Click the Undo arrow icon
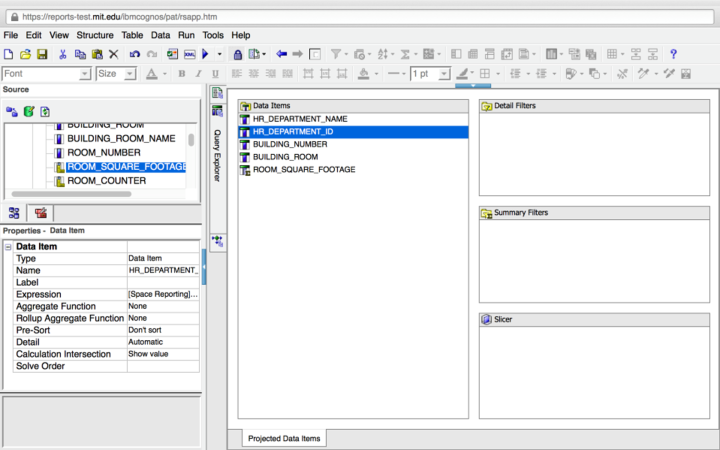Screen dimensions: 720x450 click(x=135, y=54)
